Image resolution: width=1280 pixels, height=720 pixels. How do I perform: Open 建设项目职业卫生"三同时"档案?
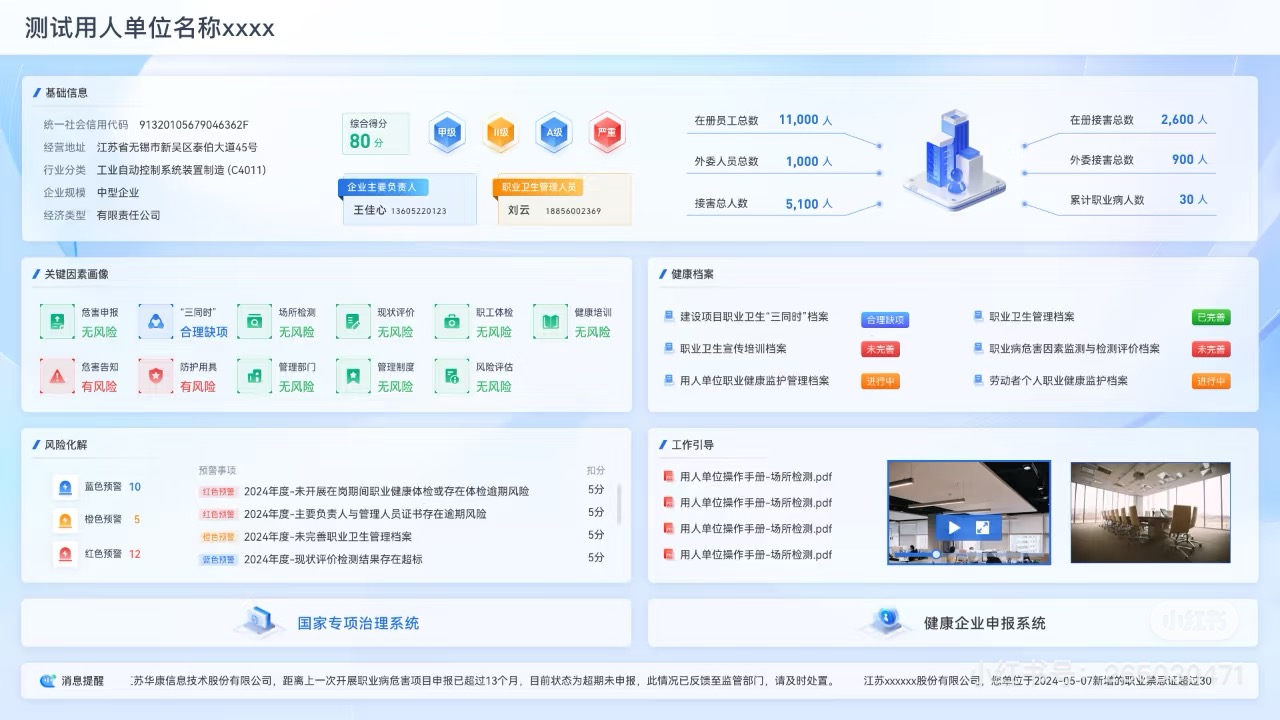[754, 317]
